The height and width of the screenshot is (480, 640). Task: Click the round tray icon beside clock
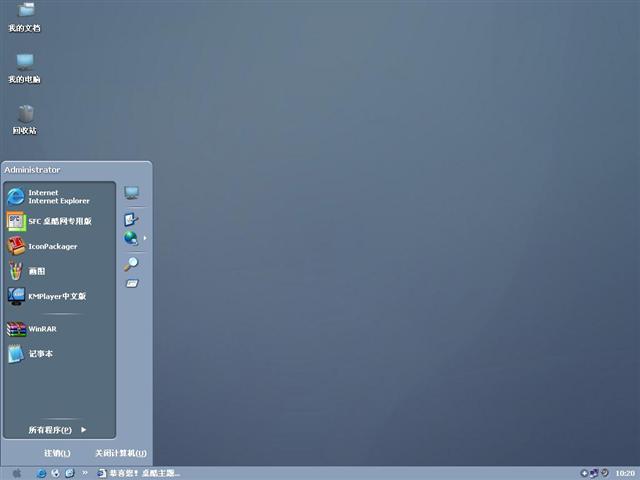coord(604,472)
